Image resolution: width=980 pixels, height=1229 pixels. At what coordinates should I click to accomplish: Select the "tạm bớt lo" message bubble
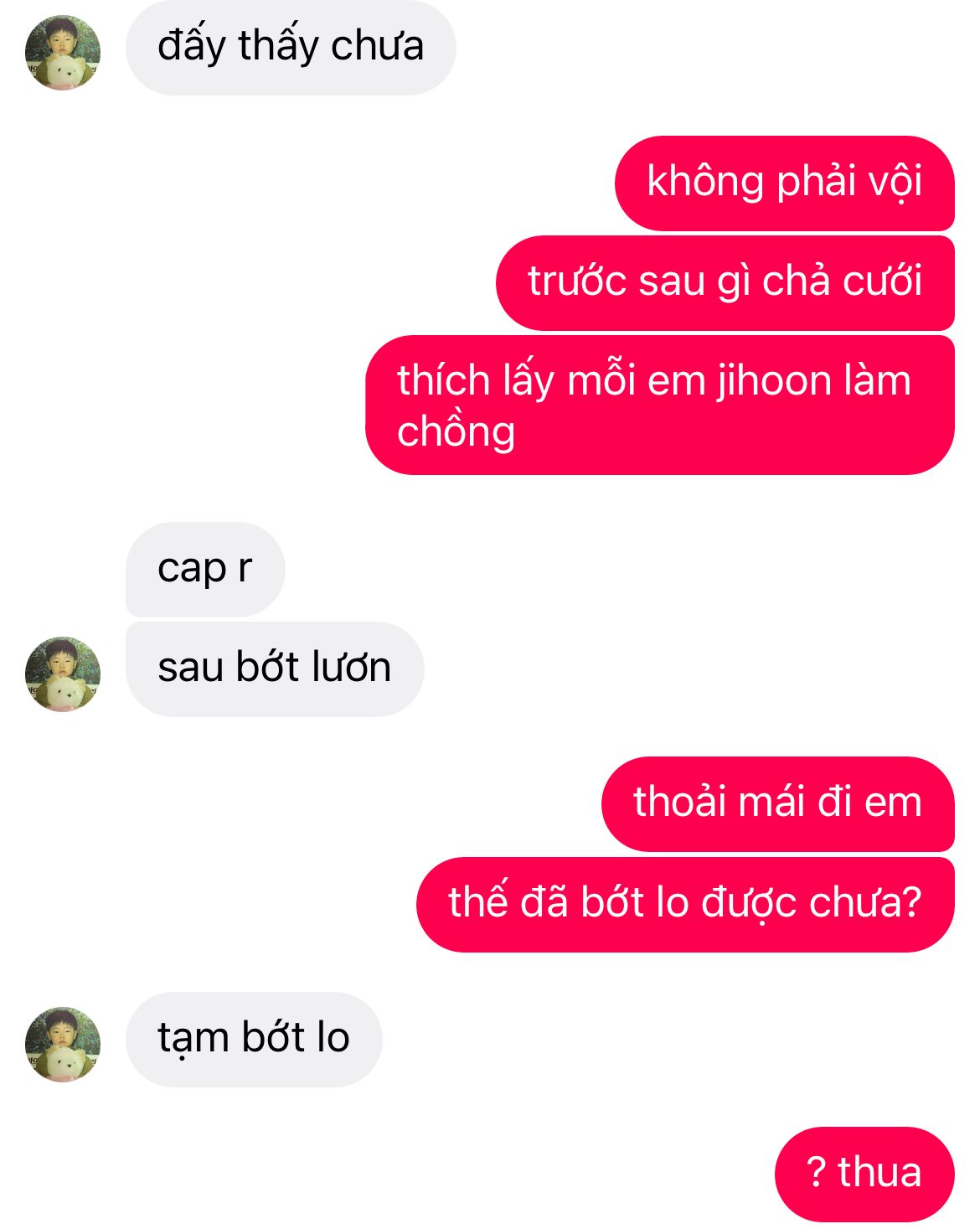tap(254, 1040)
